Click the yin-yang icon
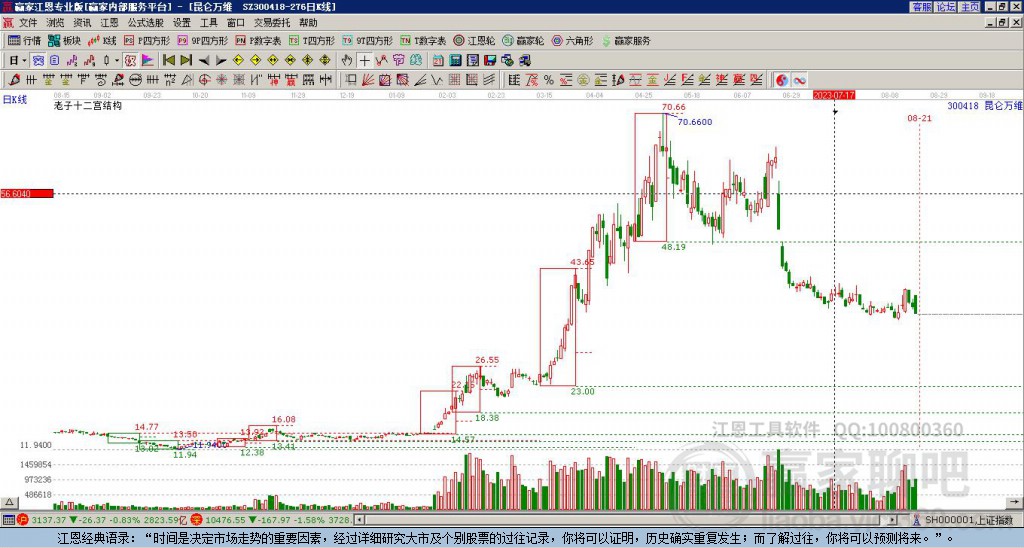Image resolution: width=1024 pixels, height=548 pixels. pyautogui.click(x=782, y=80)
